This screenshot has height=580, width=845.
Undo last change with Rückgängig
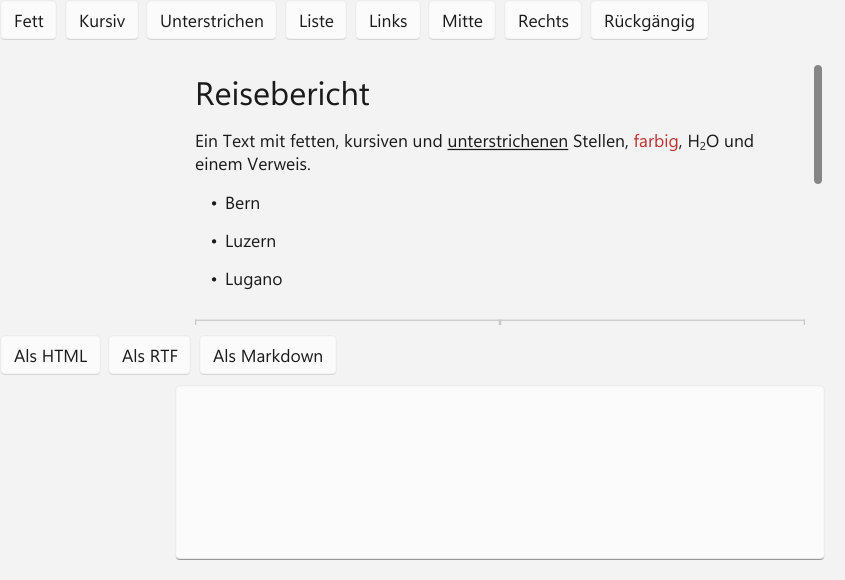point(649,21)
